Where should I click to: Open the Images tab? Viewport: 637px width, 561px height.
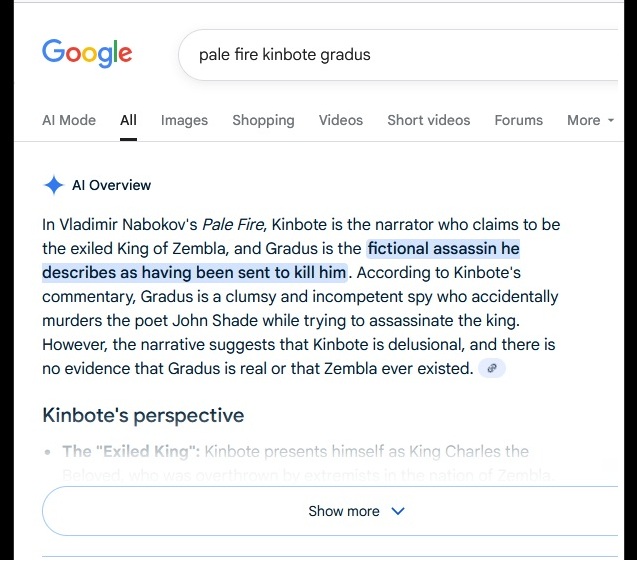pos(184,120)
